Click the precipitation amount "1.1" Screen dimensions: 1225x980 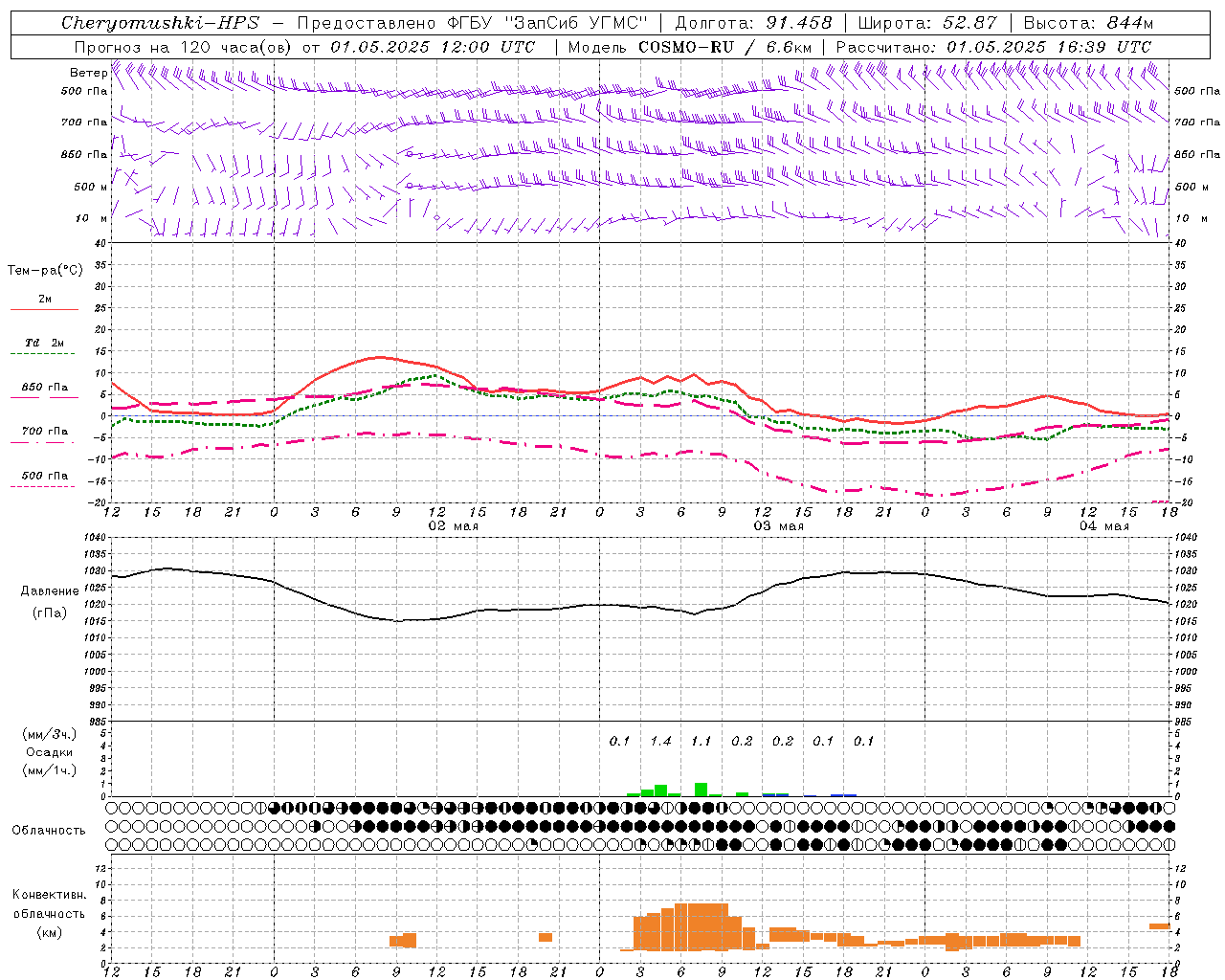(x=701, y=741)
